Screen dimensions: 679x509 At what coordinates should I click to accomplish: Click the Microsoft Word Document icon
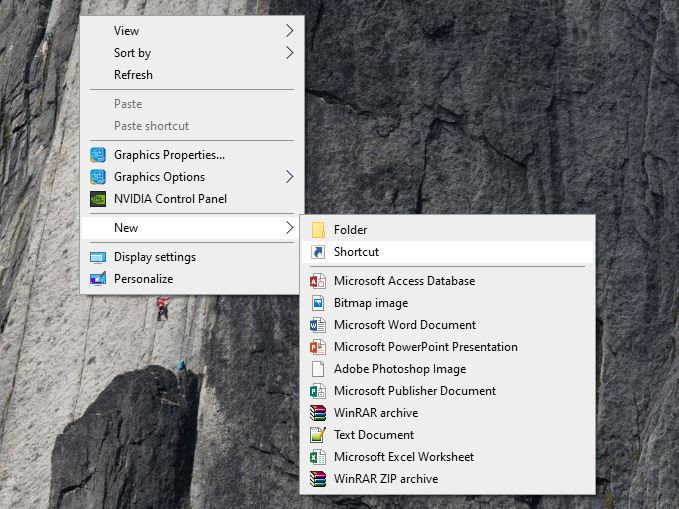(318, 325)
